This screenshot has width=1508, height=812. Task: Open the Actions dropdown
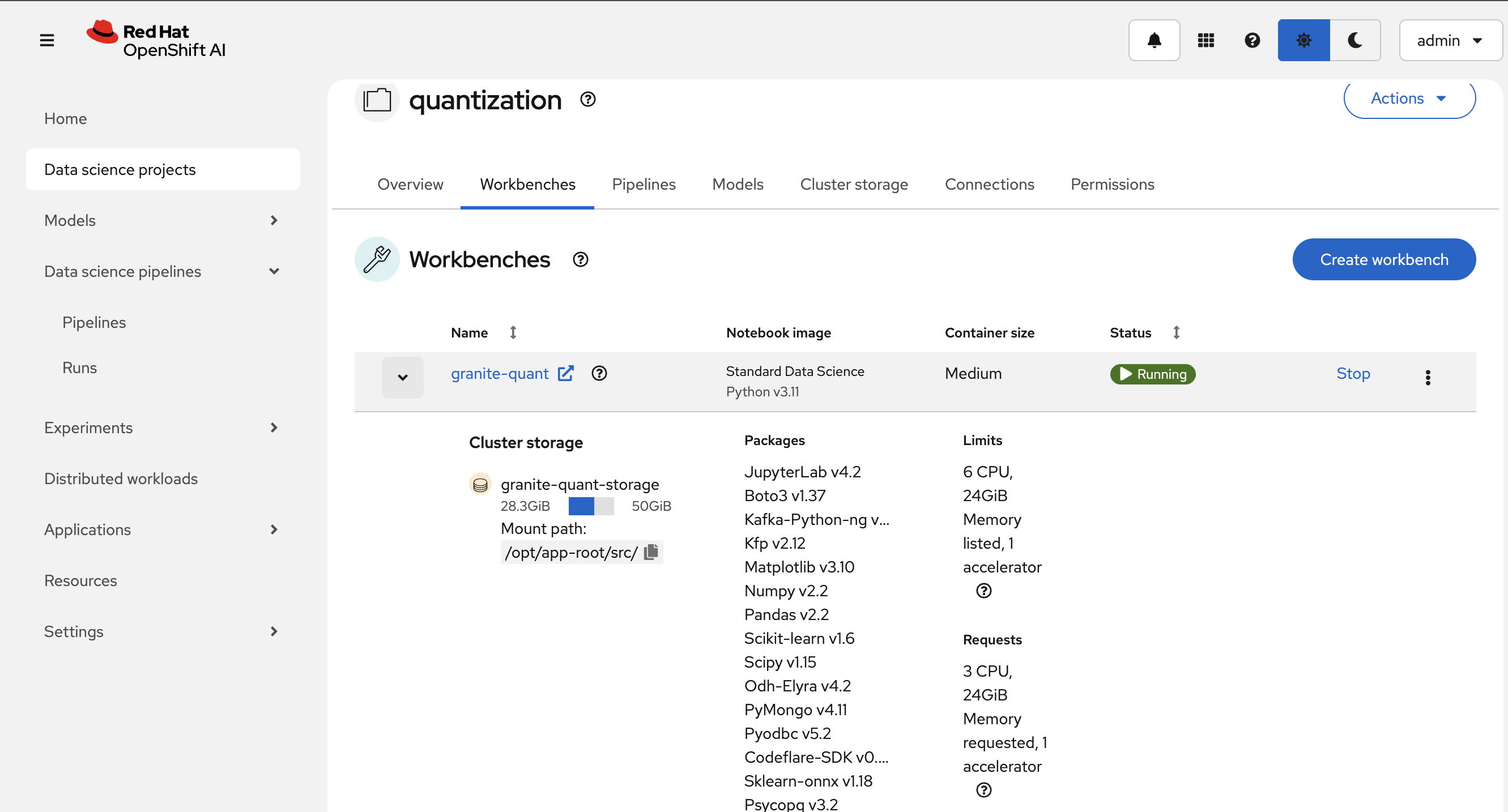coord(1408,99)
